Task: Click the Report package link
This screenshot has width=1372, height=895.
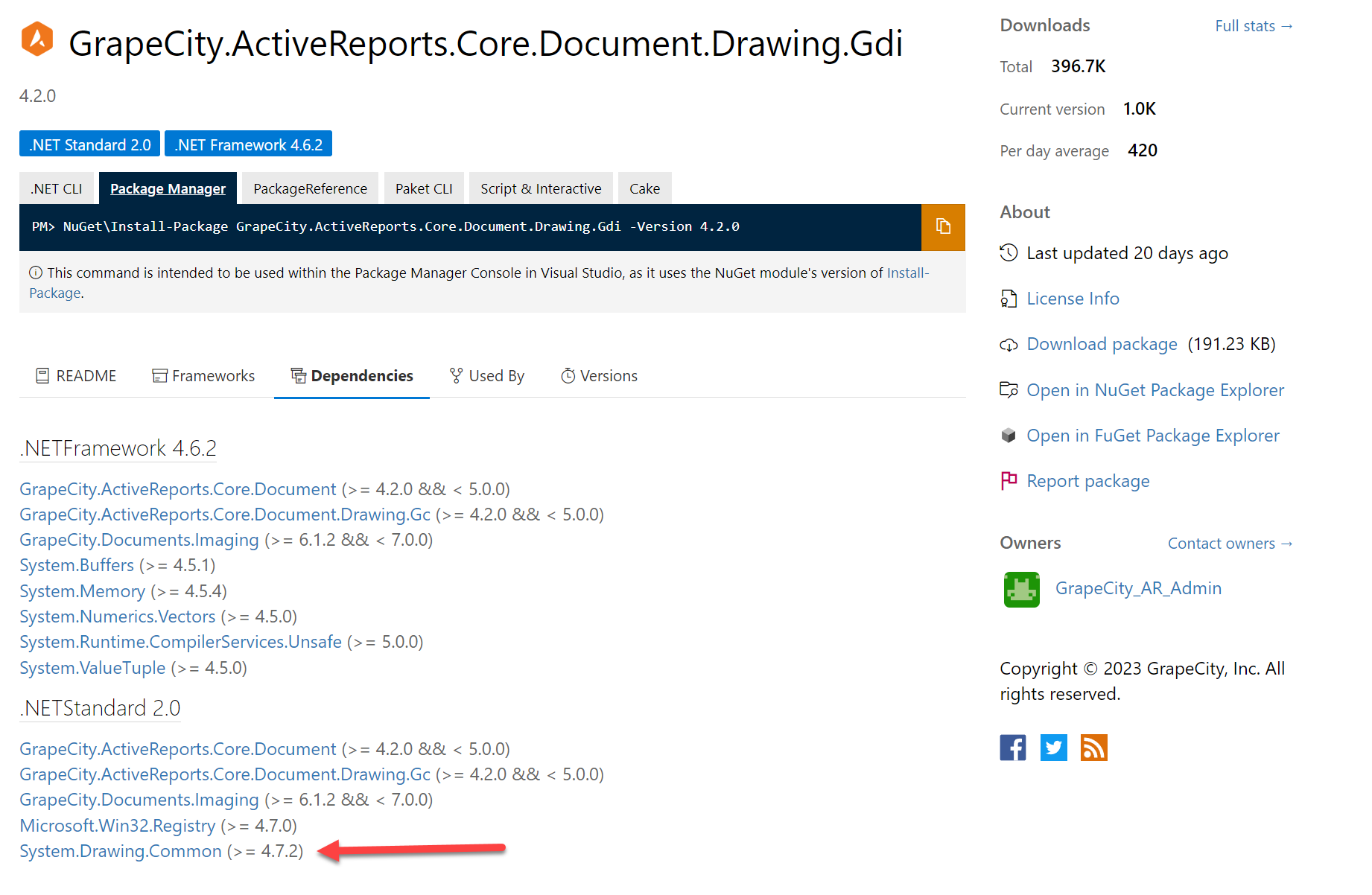Action: pos(1088,481)
